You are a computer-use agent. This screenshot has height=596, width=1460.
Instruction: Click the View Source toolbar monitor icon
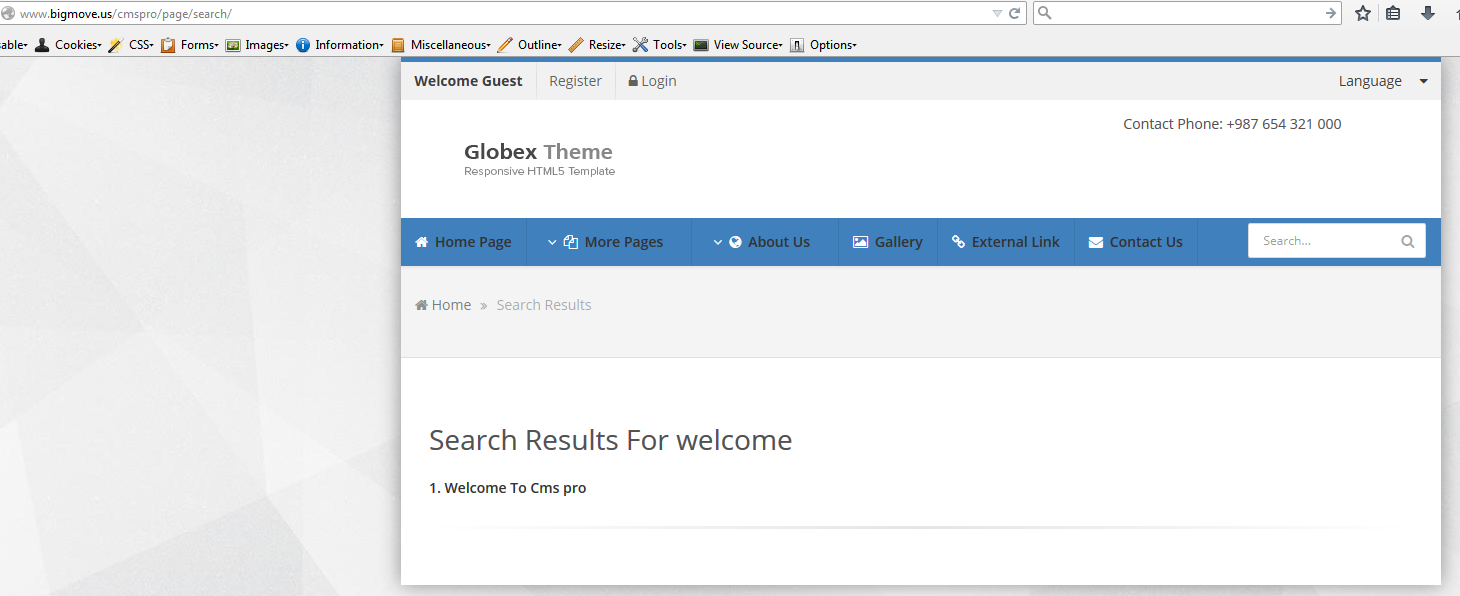[701, 45]
